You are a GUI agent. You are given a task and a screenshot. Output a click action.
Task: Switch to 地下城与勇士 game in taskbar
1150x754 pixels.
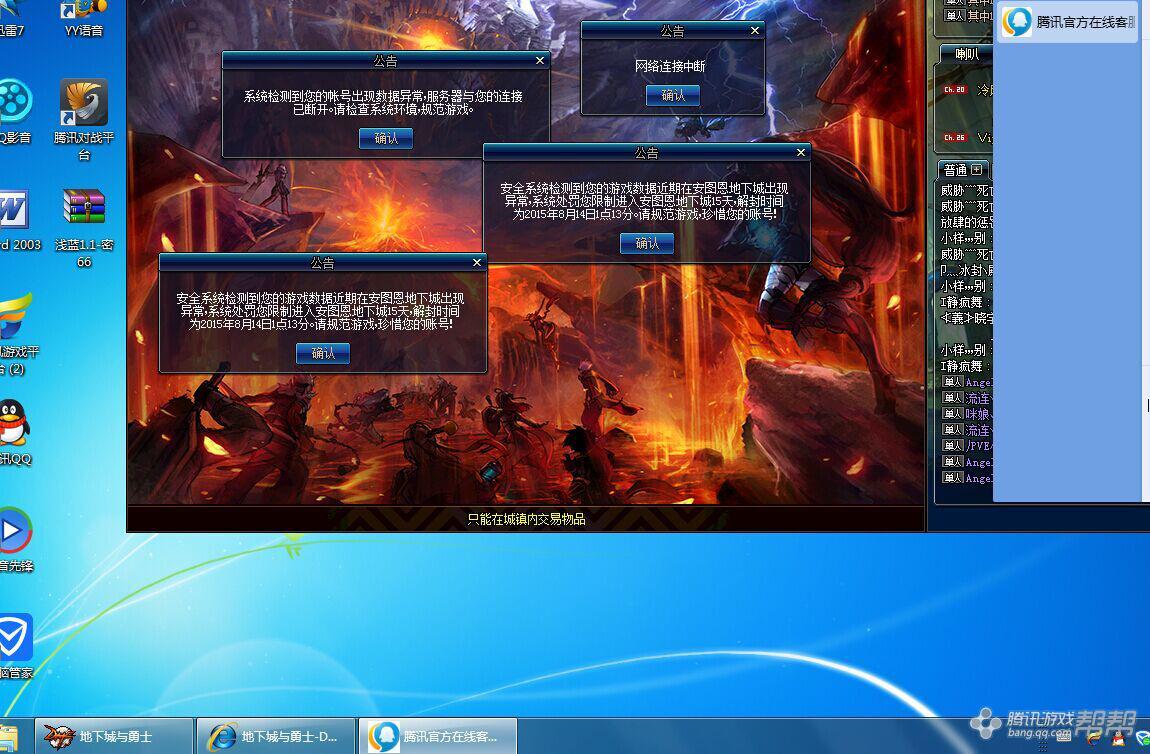coord(114,736)
